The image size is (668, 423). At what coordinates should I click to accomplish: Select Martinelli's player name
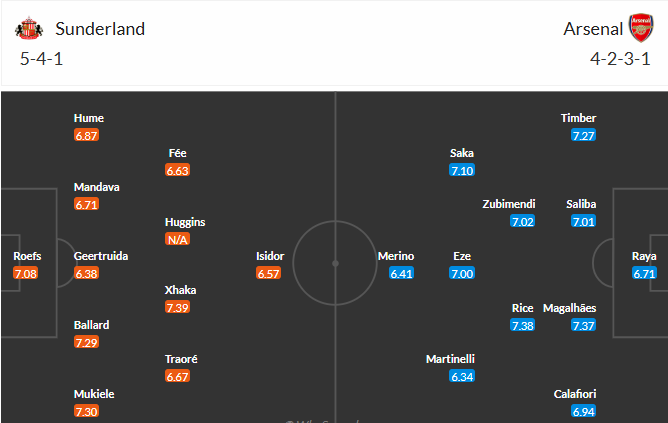click(x=449, y=359)
